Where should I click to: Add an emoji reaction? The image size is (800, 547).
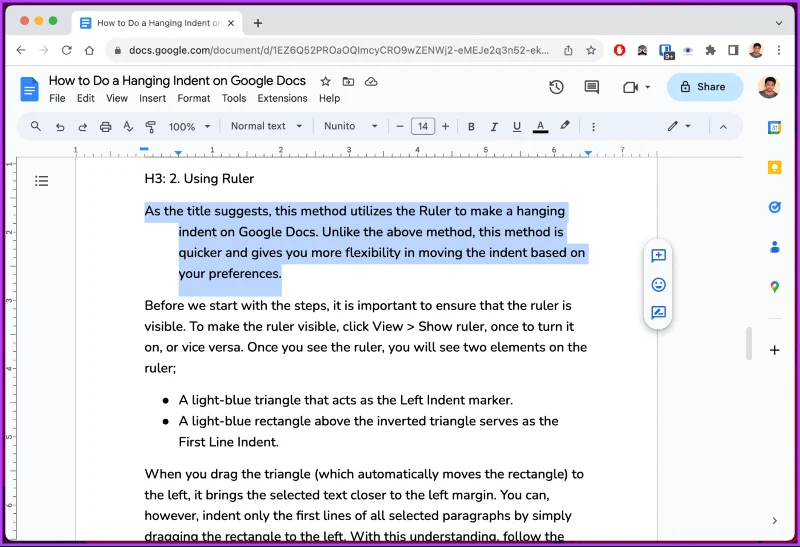click(x=658, y=284)
